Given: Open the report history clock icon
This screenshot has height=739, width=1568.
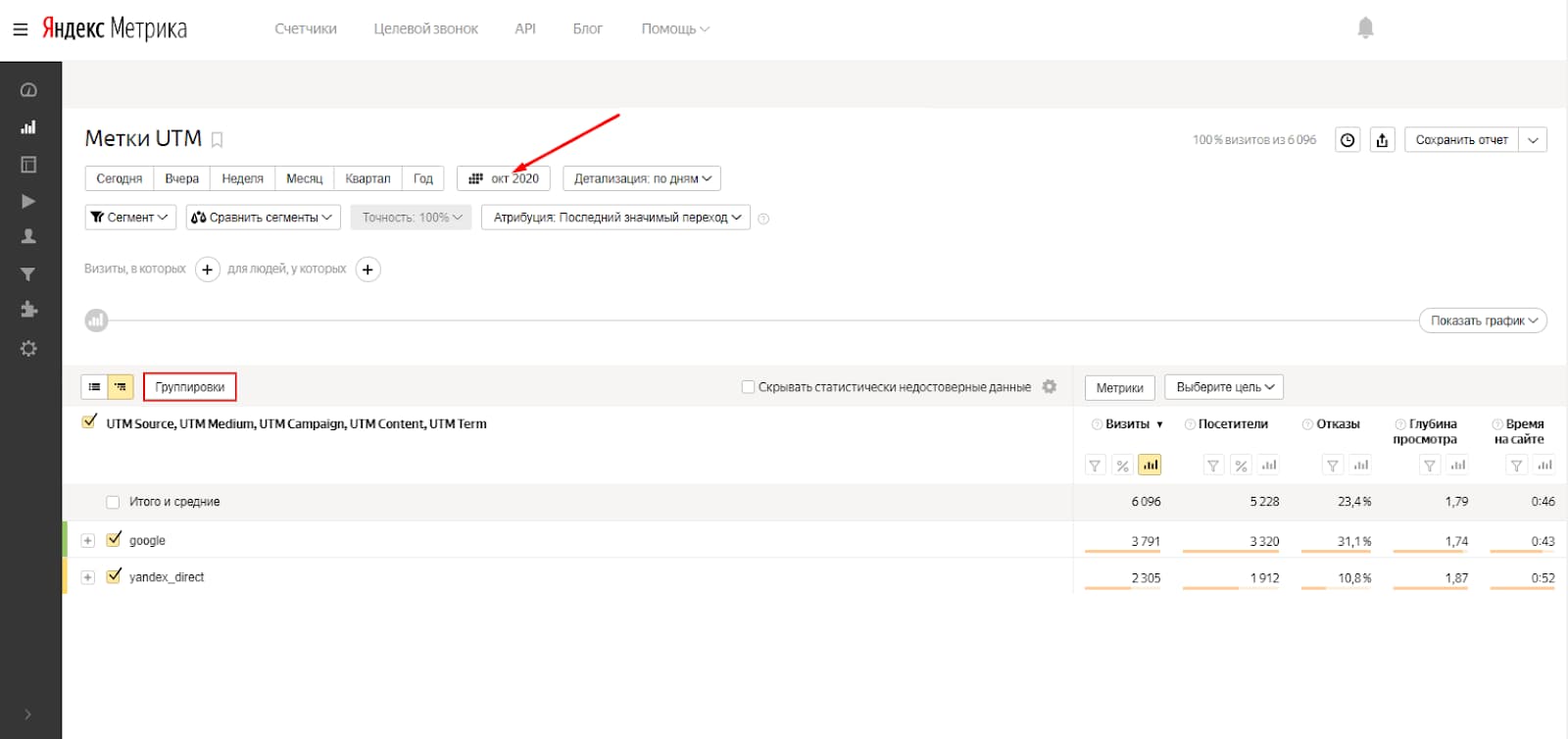Looking at the screenshot, I should pyautogui.click(x=1347, y=140).
